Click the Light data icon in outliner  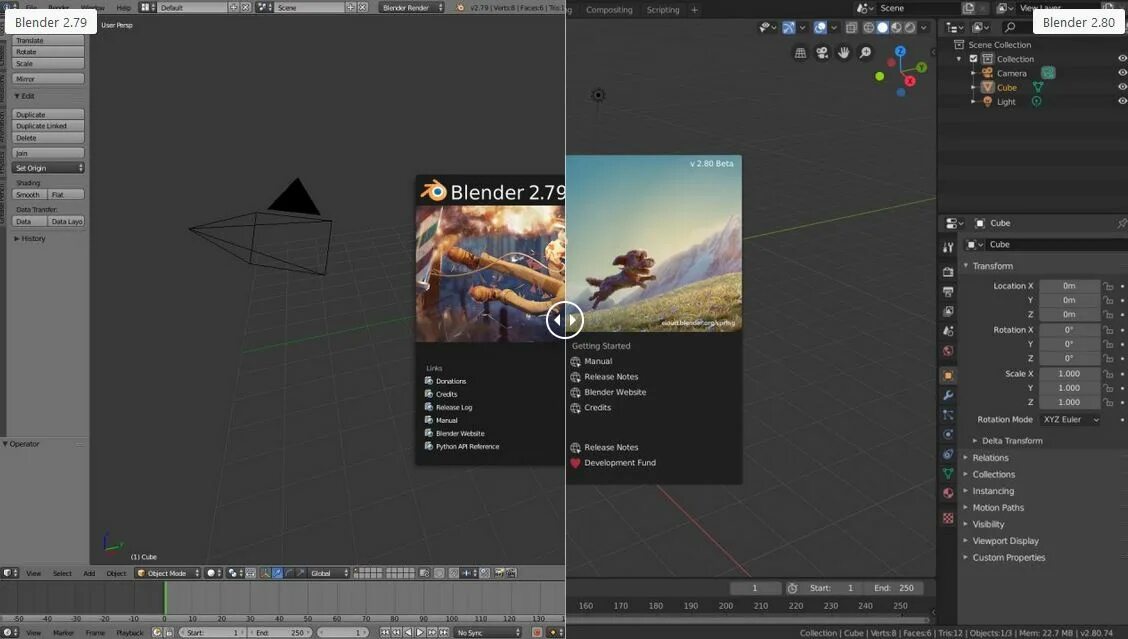click(x=1037, y=101)
